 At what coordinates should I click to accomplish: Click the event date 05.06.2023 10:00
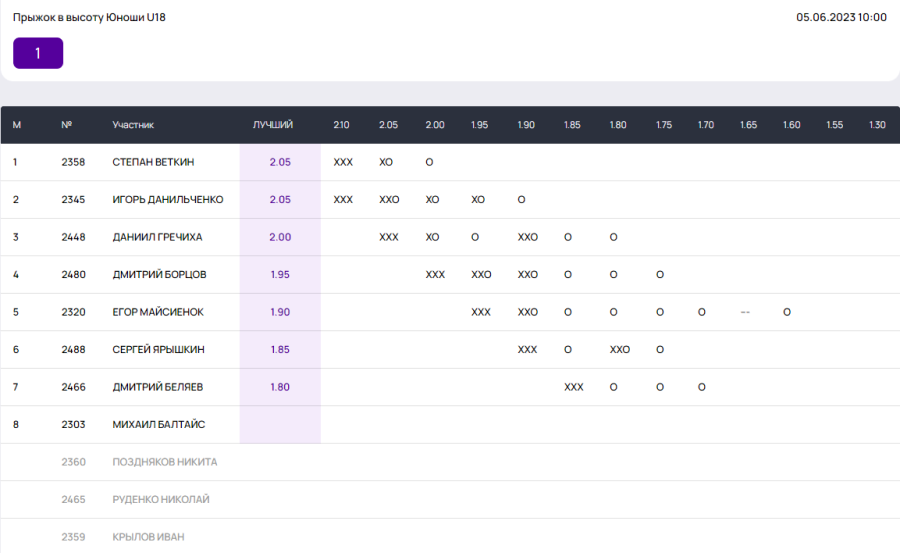tap(841, 17)
